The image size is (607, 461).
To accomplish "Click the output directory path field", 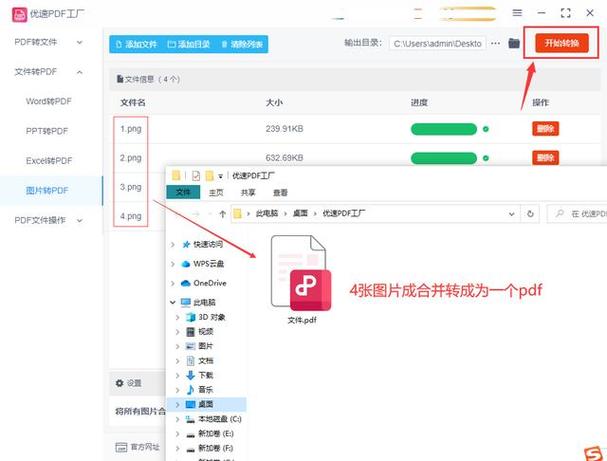I will click(437, 44).
